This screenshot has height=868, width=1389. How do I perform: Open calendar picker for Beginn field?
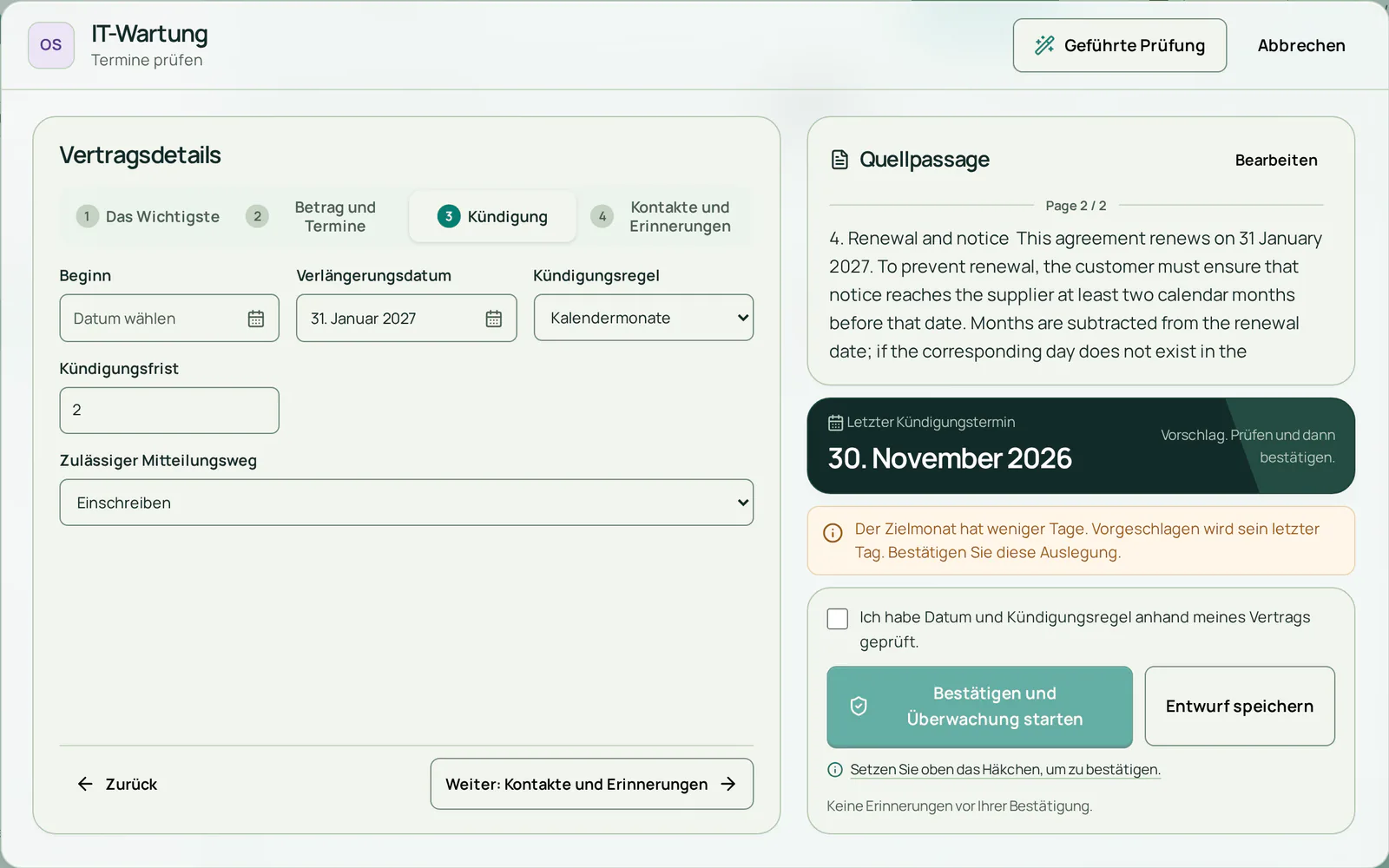pyautogui.click(x=256, y=319)
